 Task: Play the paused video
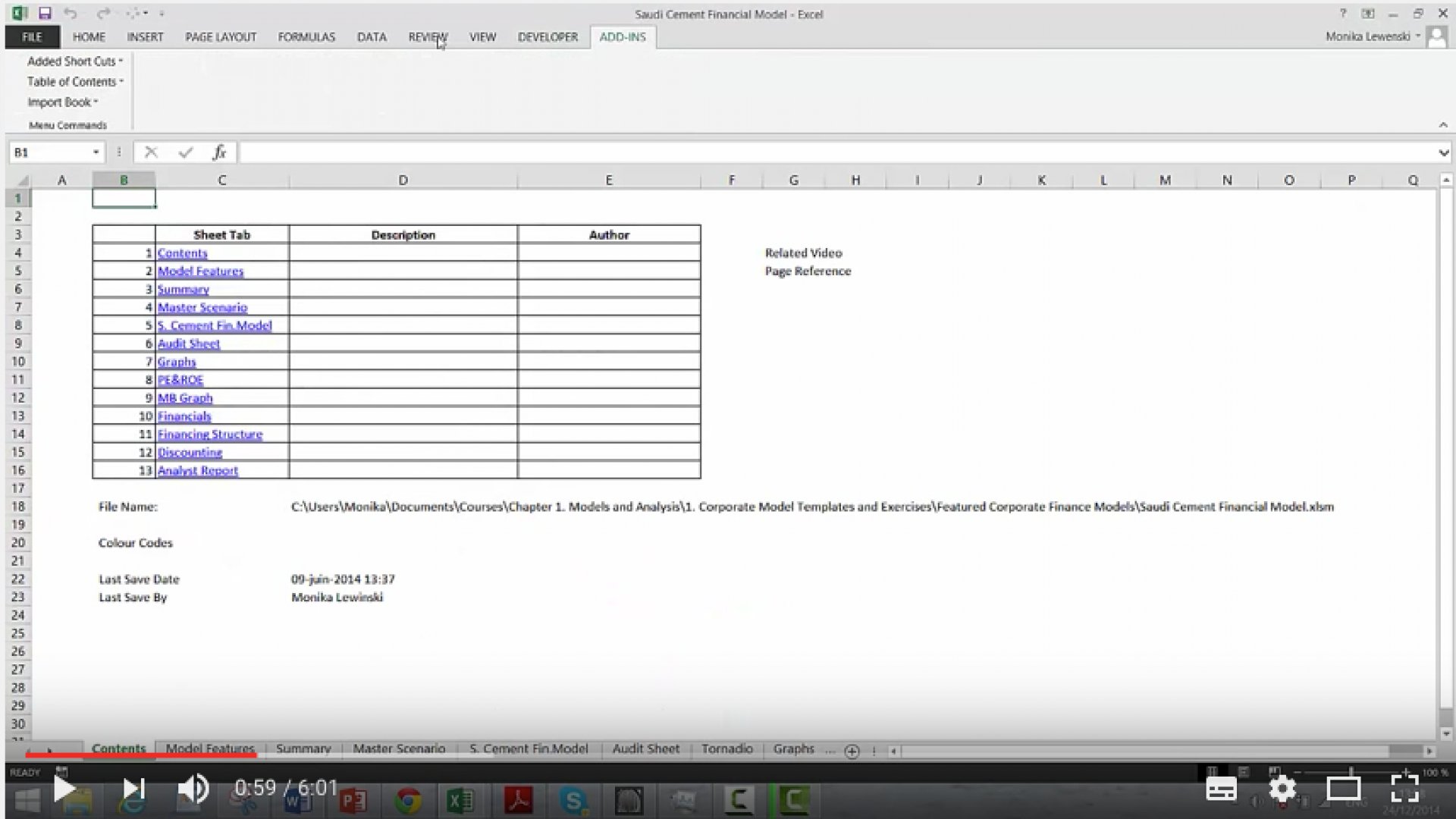pyautogui.click(x=64, y=789)
